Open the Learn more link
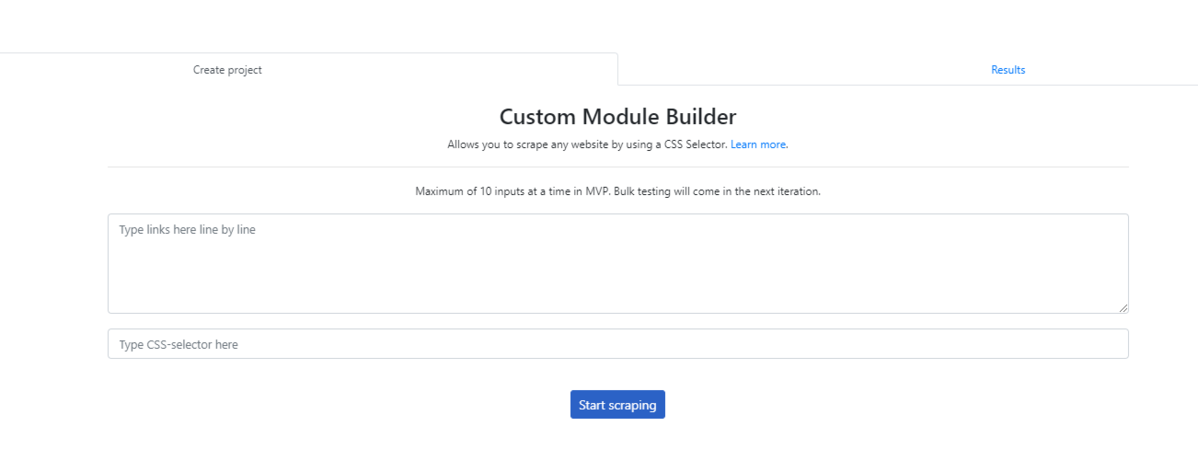This screenshot has height=461, width=1198. (x=759, y=144)
